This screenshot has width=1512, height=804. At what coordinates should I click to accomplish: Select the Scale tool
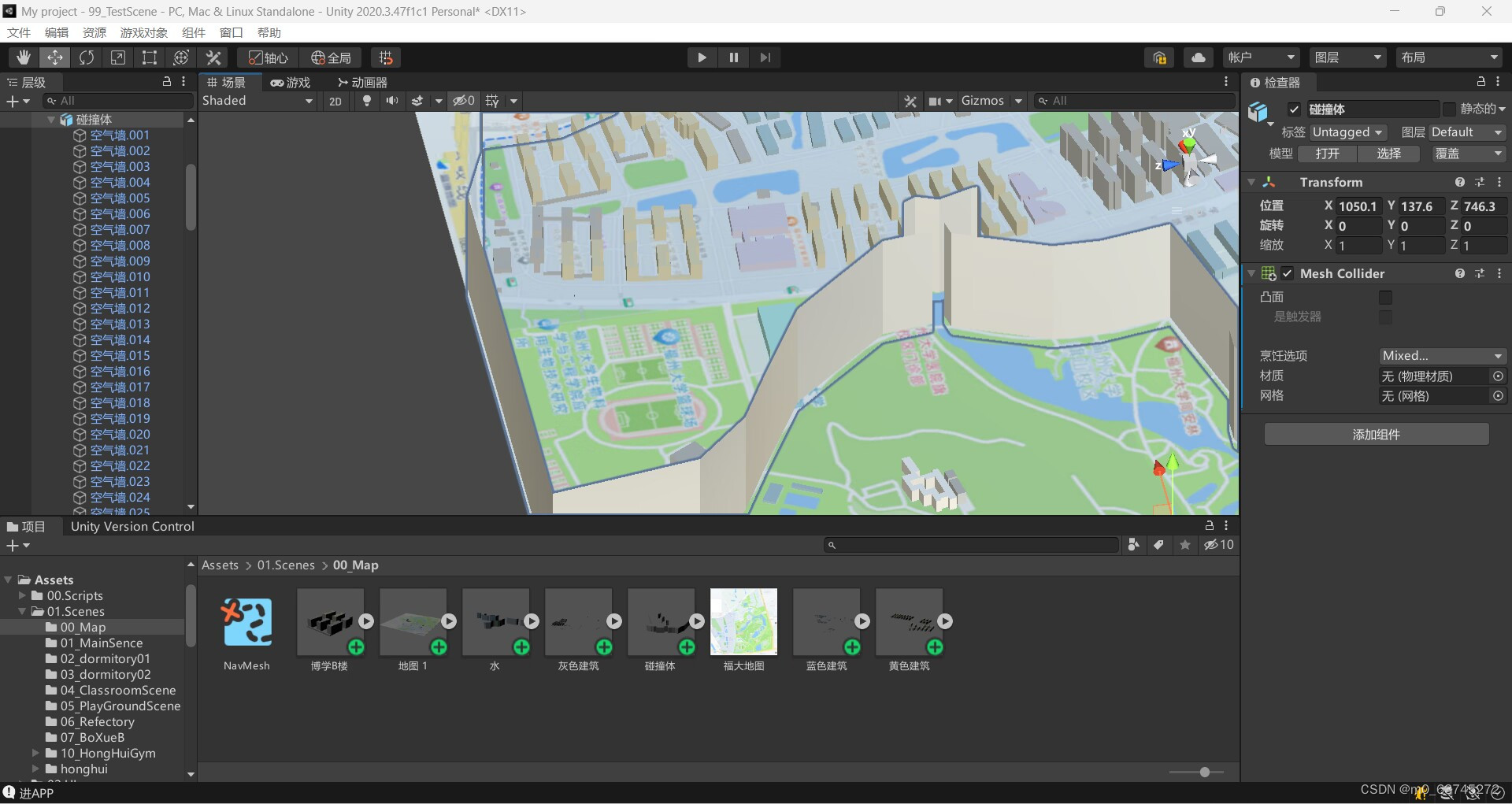click(118, 57)
